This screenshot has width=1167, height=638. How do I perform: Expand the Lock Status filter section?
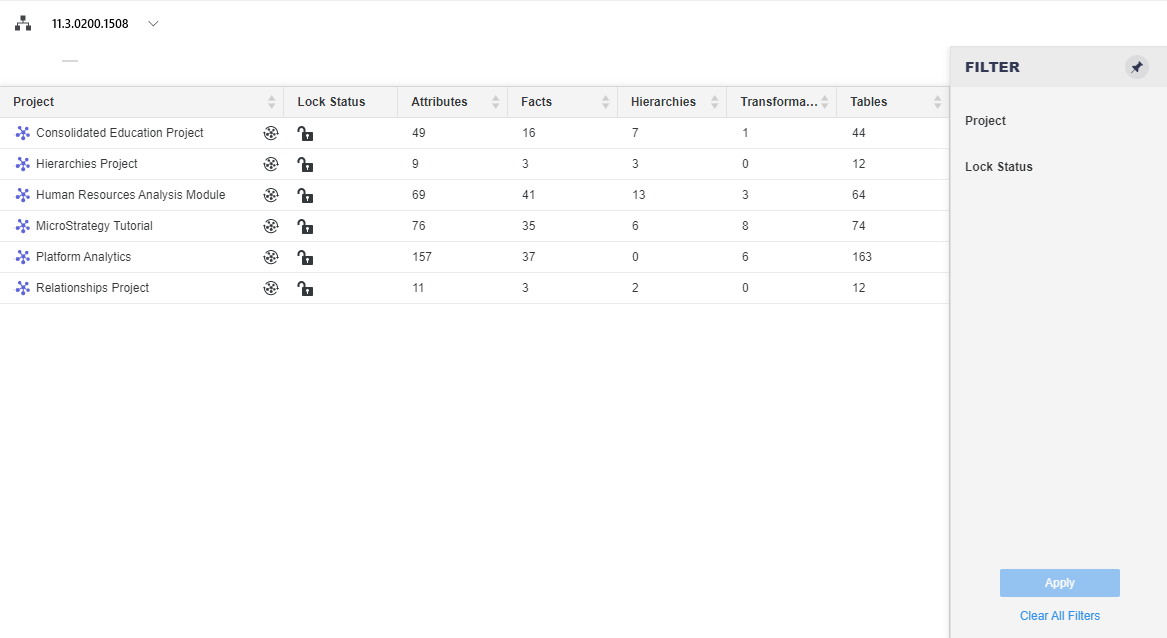point(998,167)
